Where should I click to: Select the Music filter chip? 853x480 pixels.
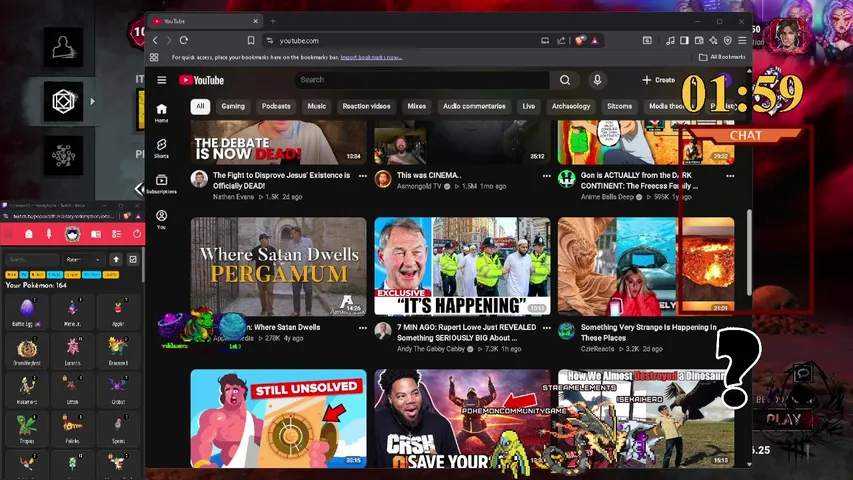coord(317,106)
